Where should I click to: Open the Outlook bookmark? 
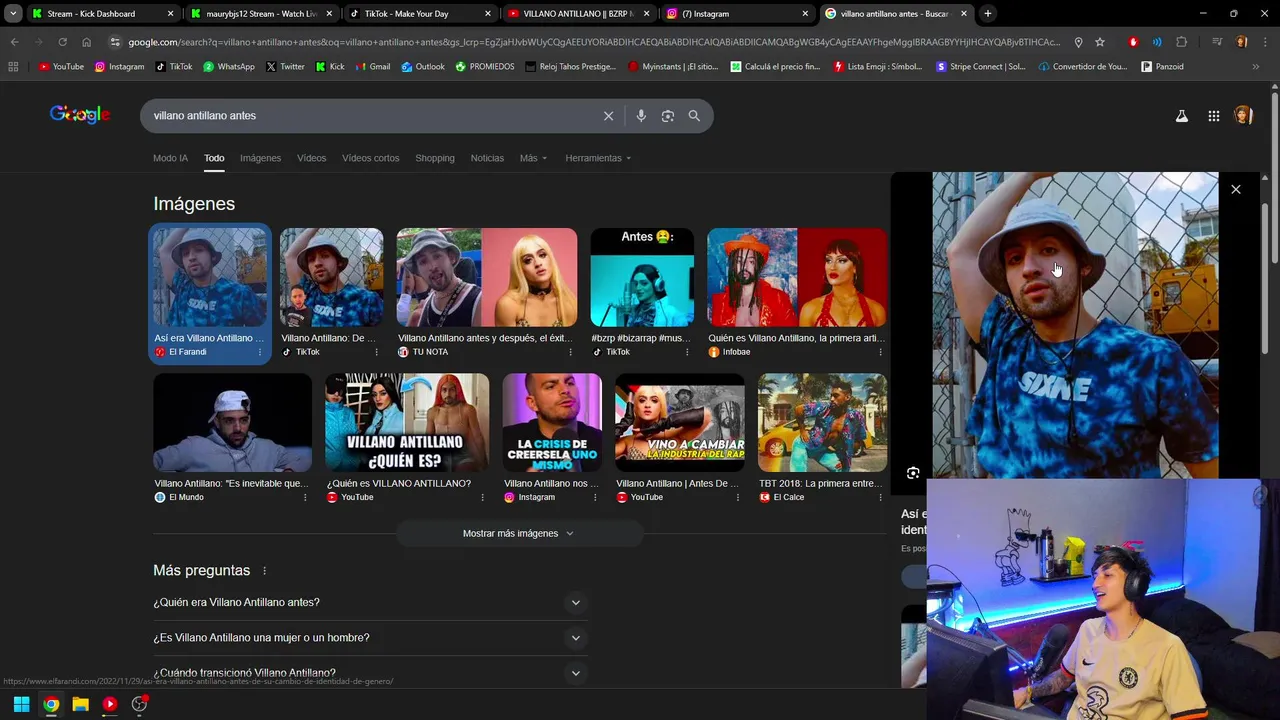coord(423,67)
